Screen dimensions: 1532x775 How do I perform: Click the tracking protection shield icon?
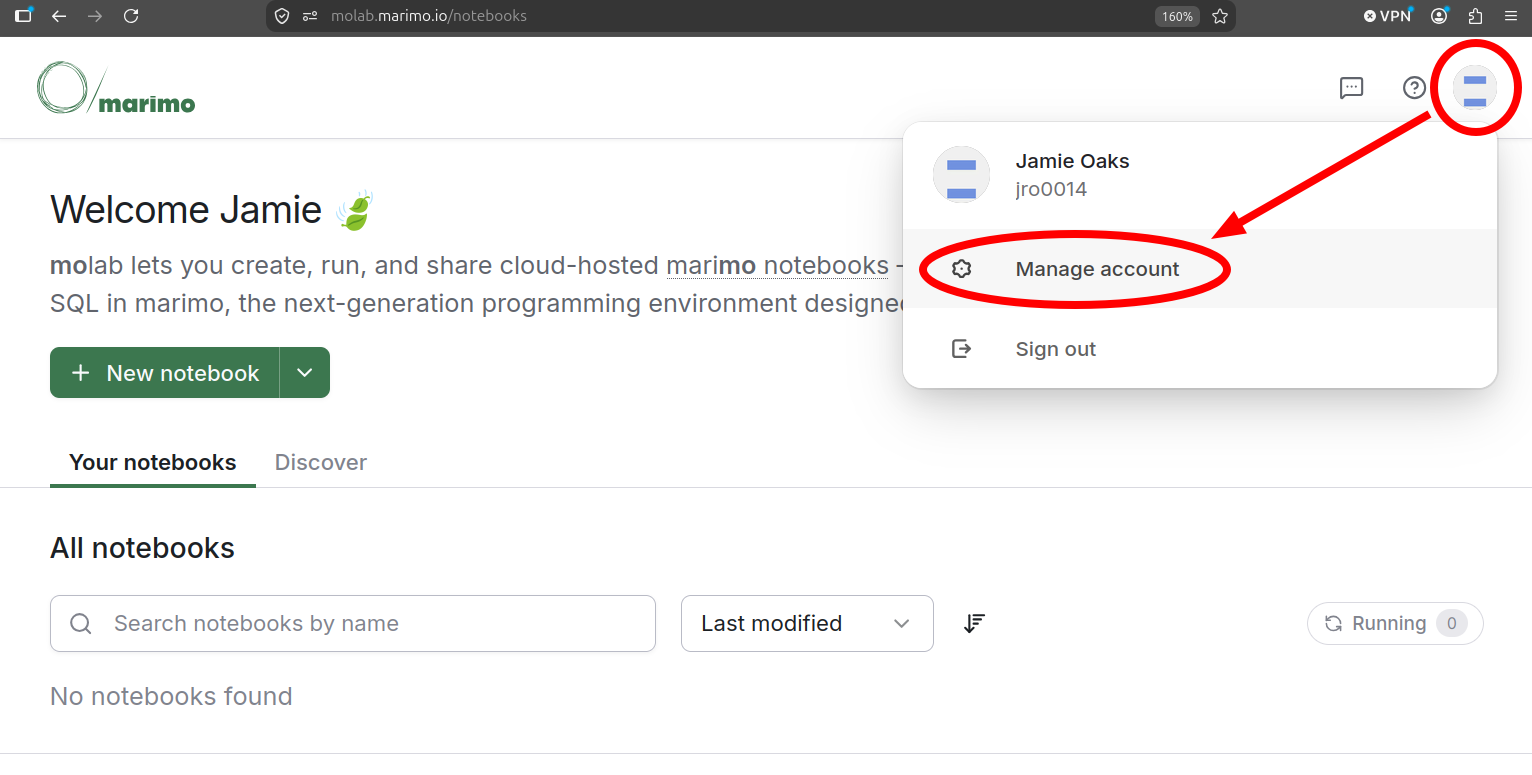click(x=282, y=16)
